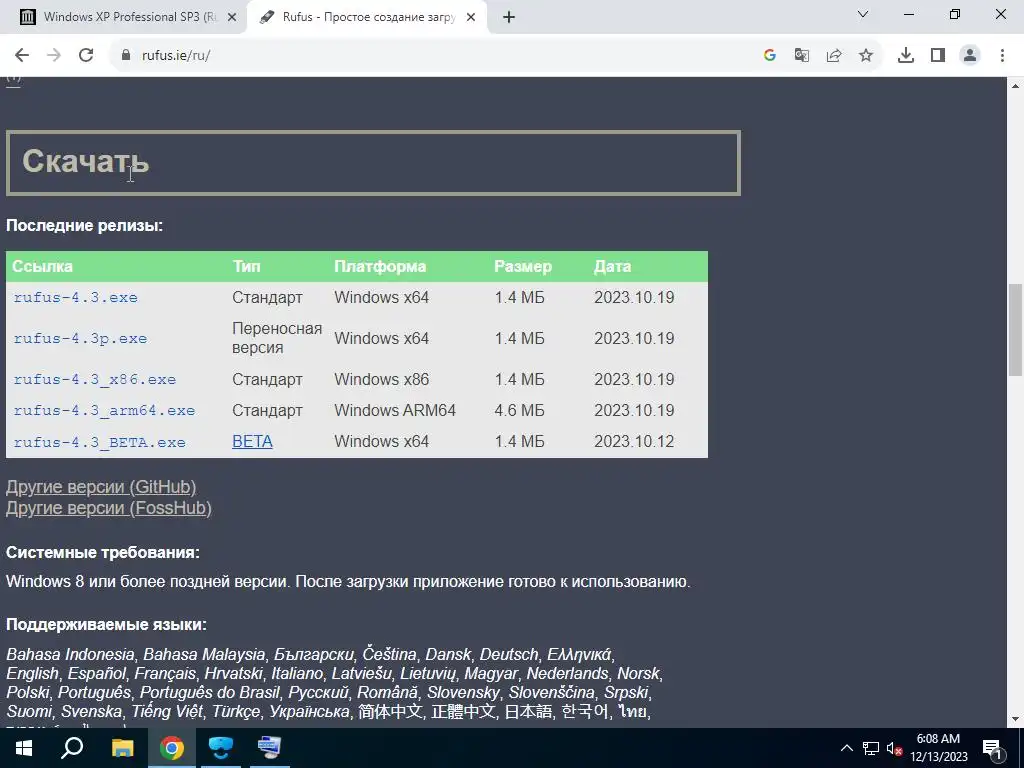Open Другие версии (GitHub) link
Screen dimensions: 1024x768
click(101, 487)
